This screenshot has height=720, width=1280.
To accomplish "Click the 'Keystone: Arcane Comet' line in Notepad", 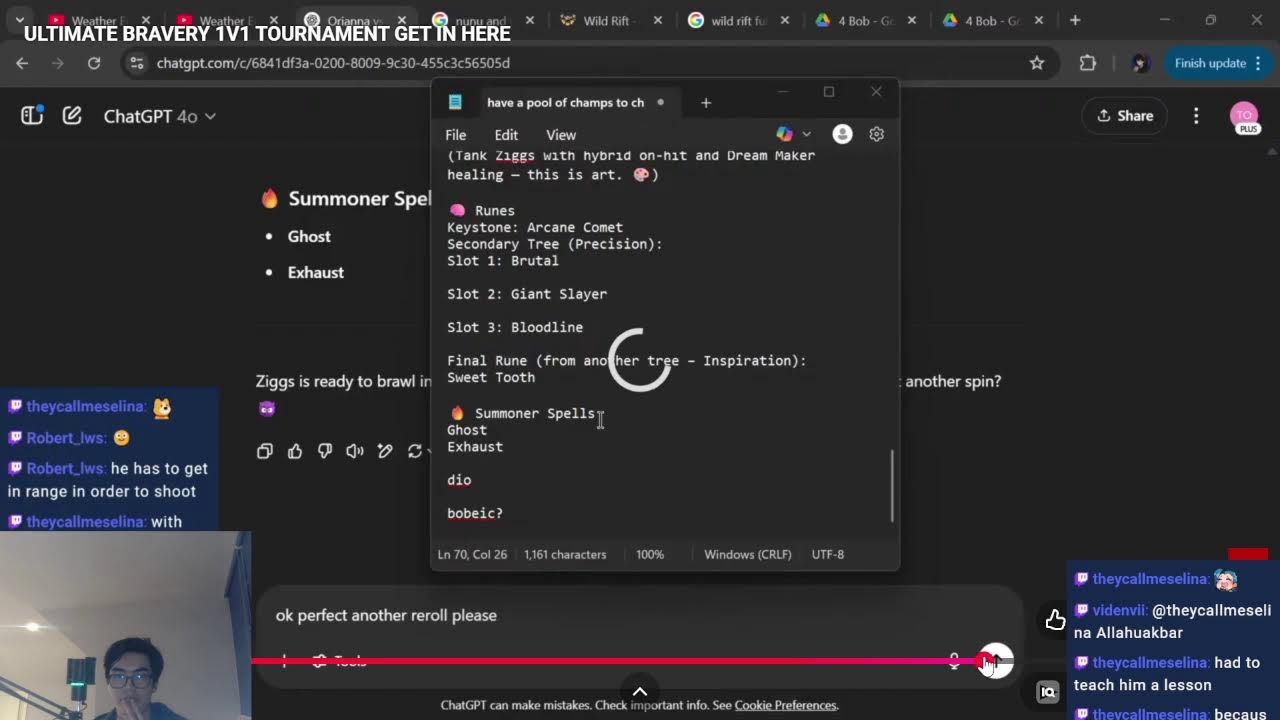I will pos(535,227).
